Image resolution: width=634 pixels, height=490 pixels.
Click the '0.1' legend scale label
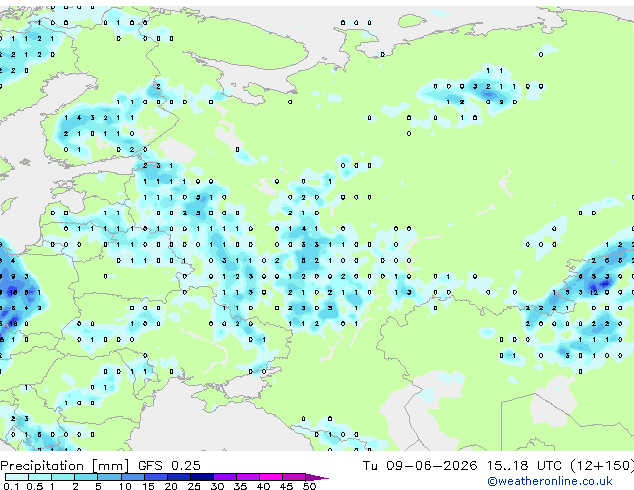[x=11, y=486]
